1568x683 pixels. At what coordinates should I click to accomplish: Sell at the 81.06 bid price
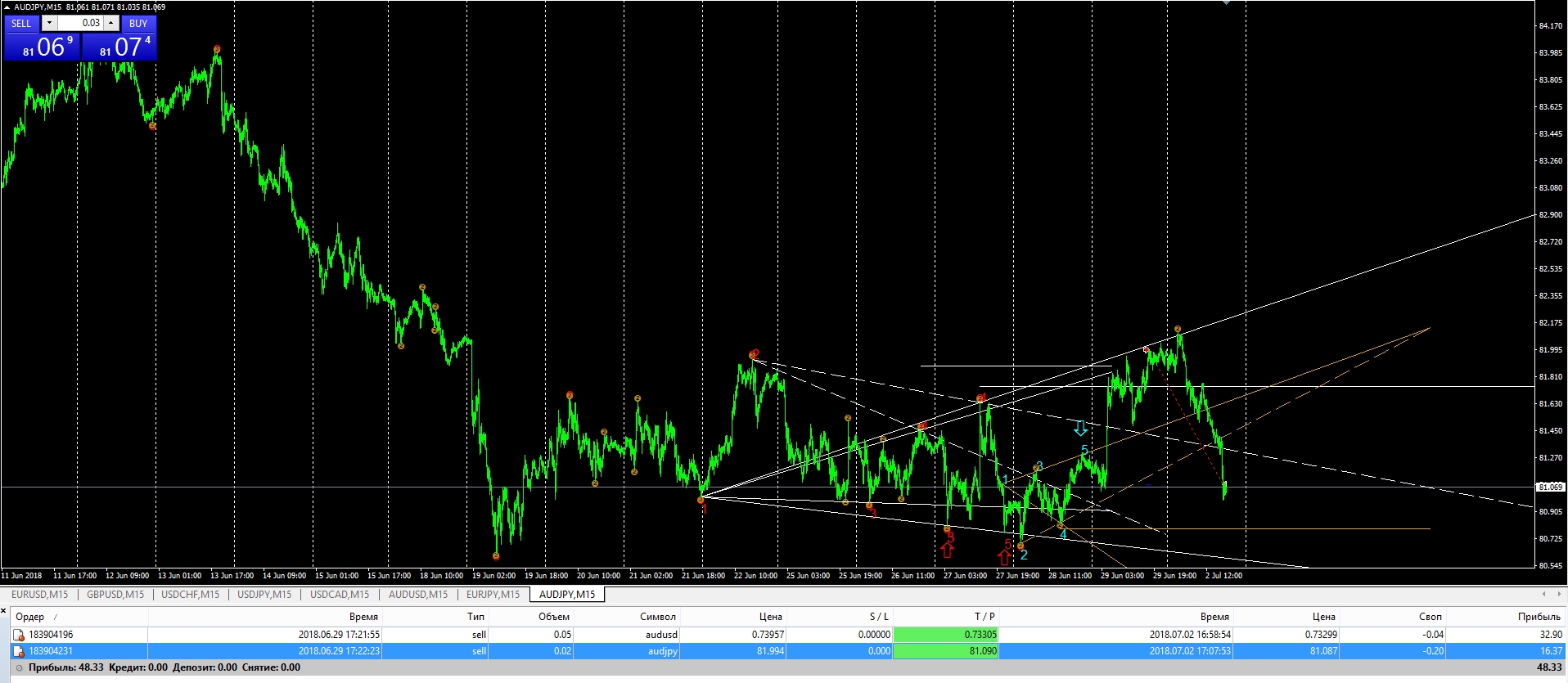(x=41, y=47)
